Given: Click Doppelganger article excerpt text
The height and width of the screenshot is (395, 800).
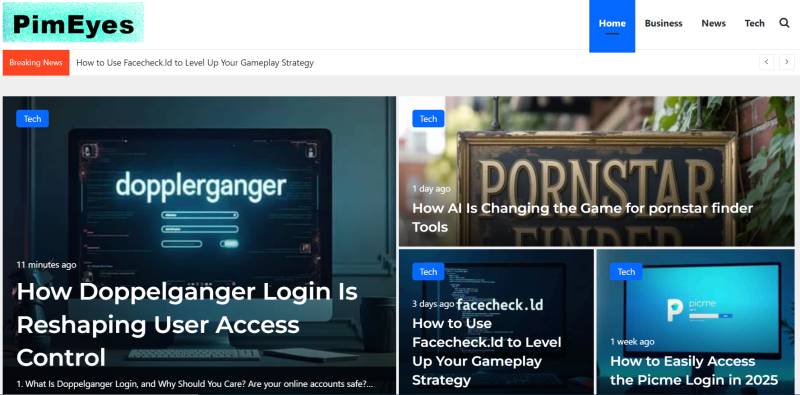Looking at the screenshot, I should point(194,384).
